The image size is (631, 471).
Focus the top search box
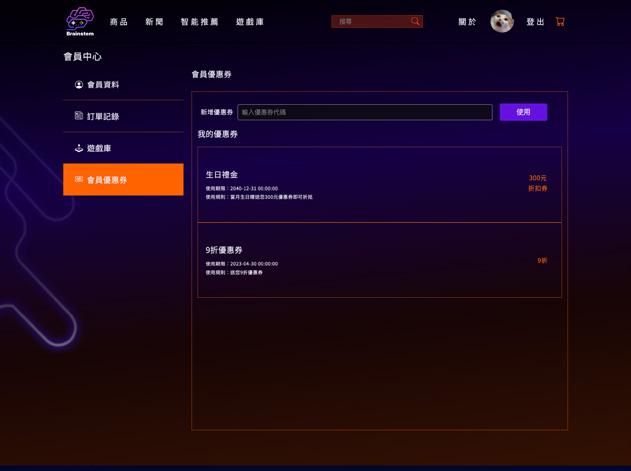click(x=377, y=21)
